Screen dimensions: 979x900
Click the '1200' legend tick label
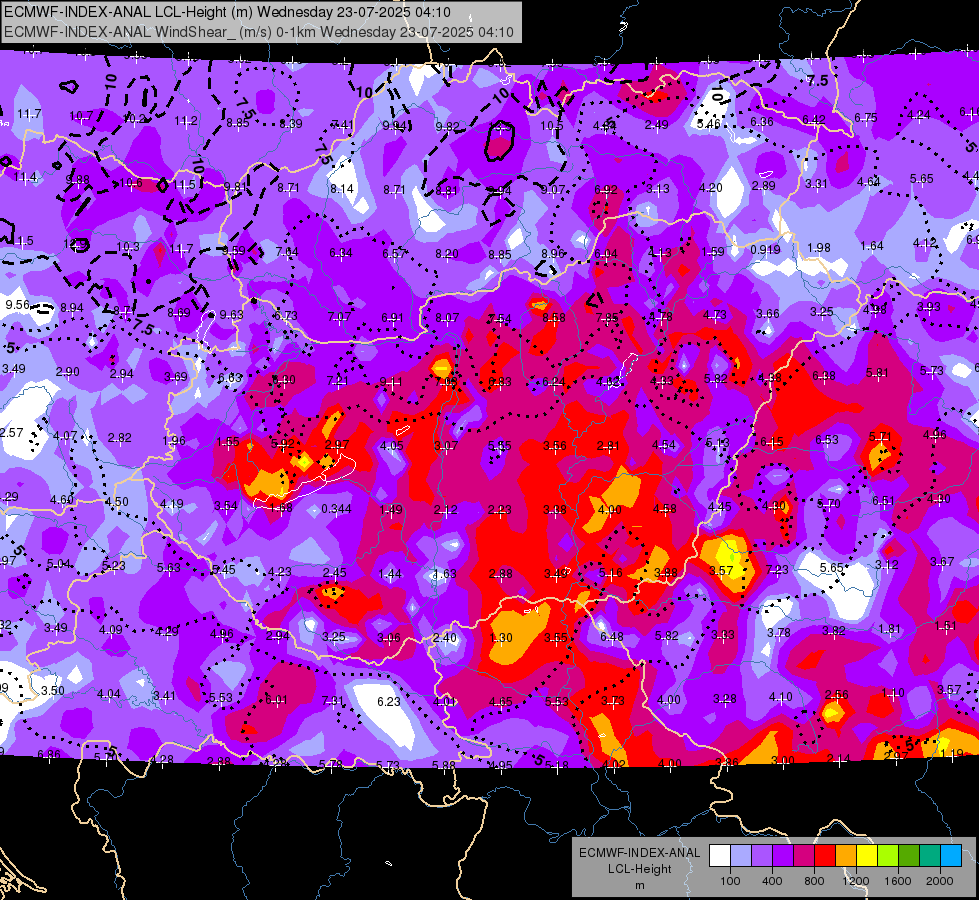(855, 881)
